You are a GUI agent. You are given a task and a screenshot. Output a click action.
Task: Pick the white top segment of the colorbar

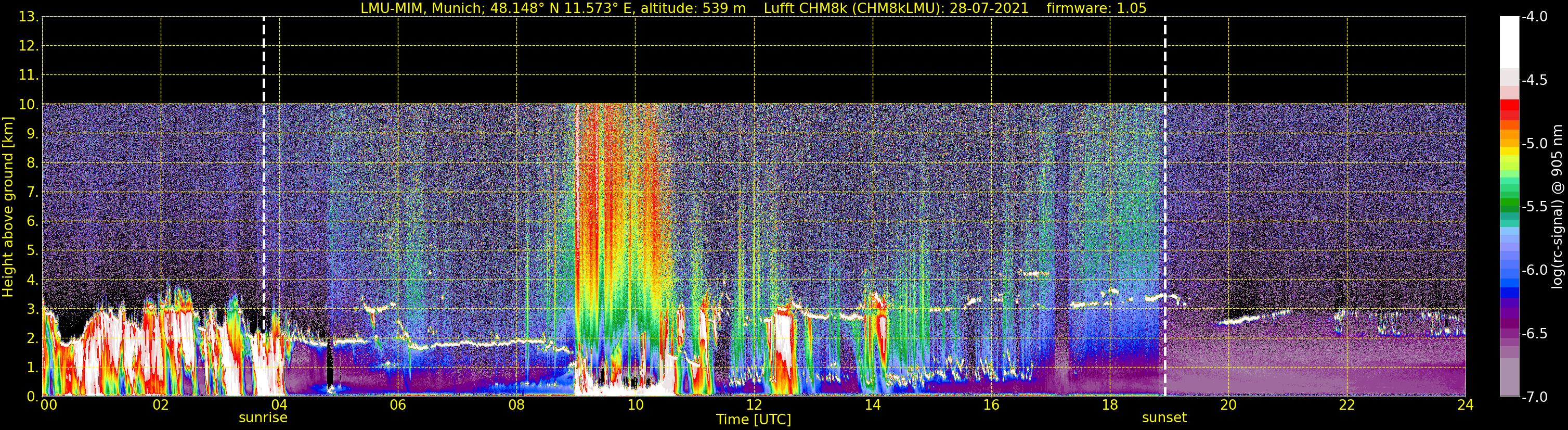click(1510, 42)
